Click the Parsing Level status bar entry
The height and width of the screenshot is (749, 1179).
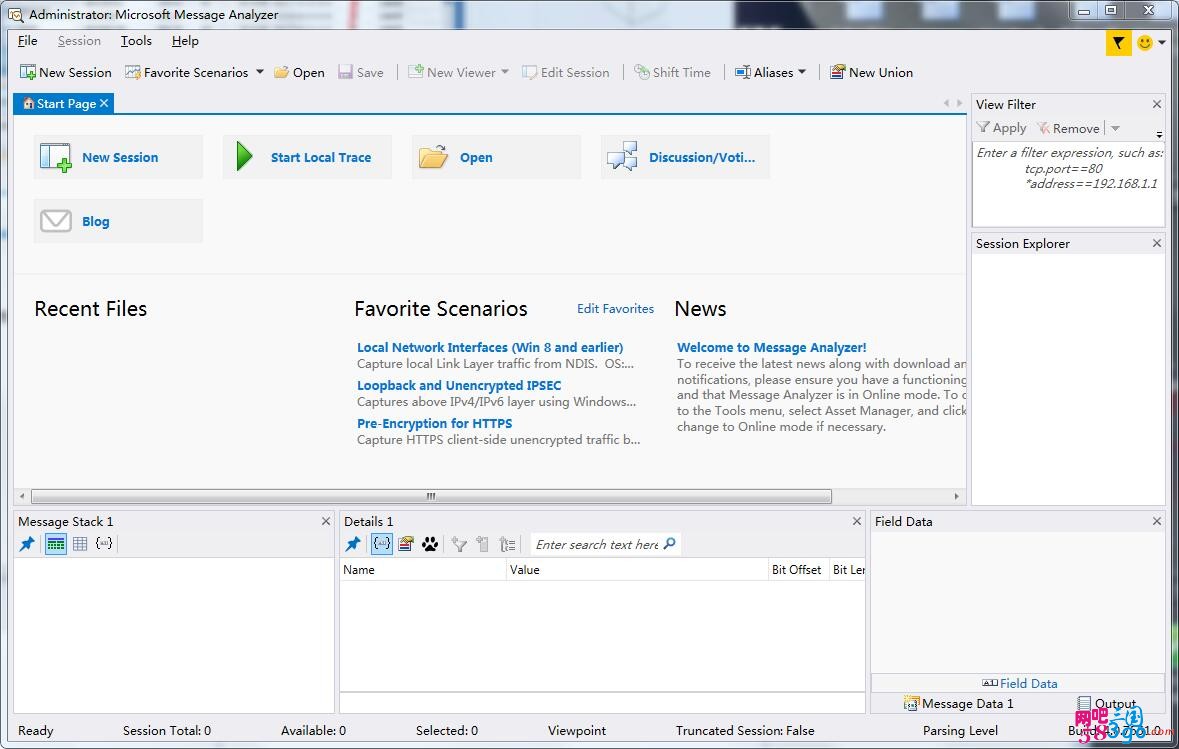(x=960, y=730)
